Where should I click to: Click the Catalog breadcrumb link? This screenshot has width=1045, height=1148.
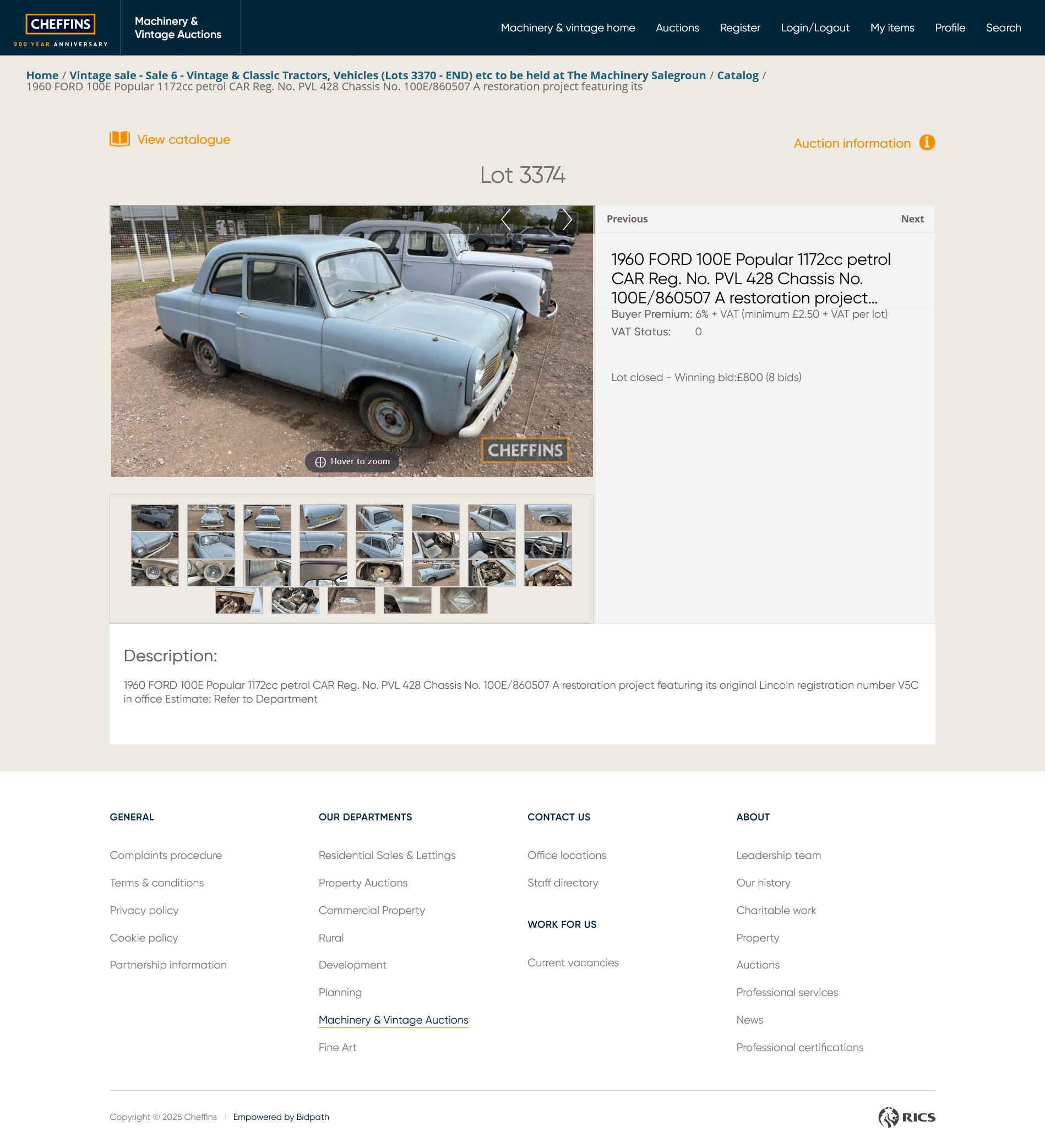pyautogui.click(x=737, y=75)
